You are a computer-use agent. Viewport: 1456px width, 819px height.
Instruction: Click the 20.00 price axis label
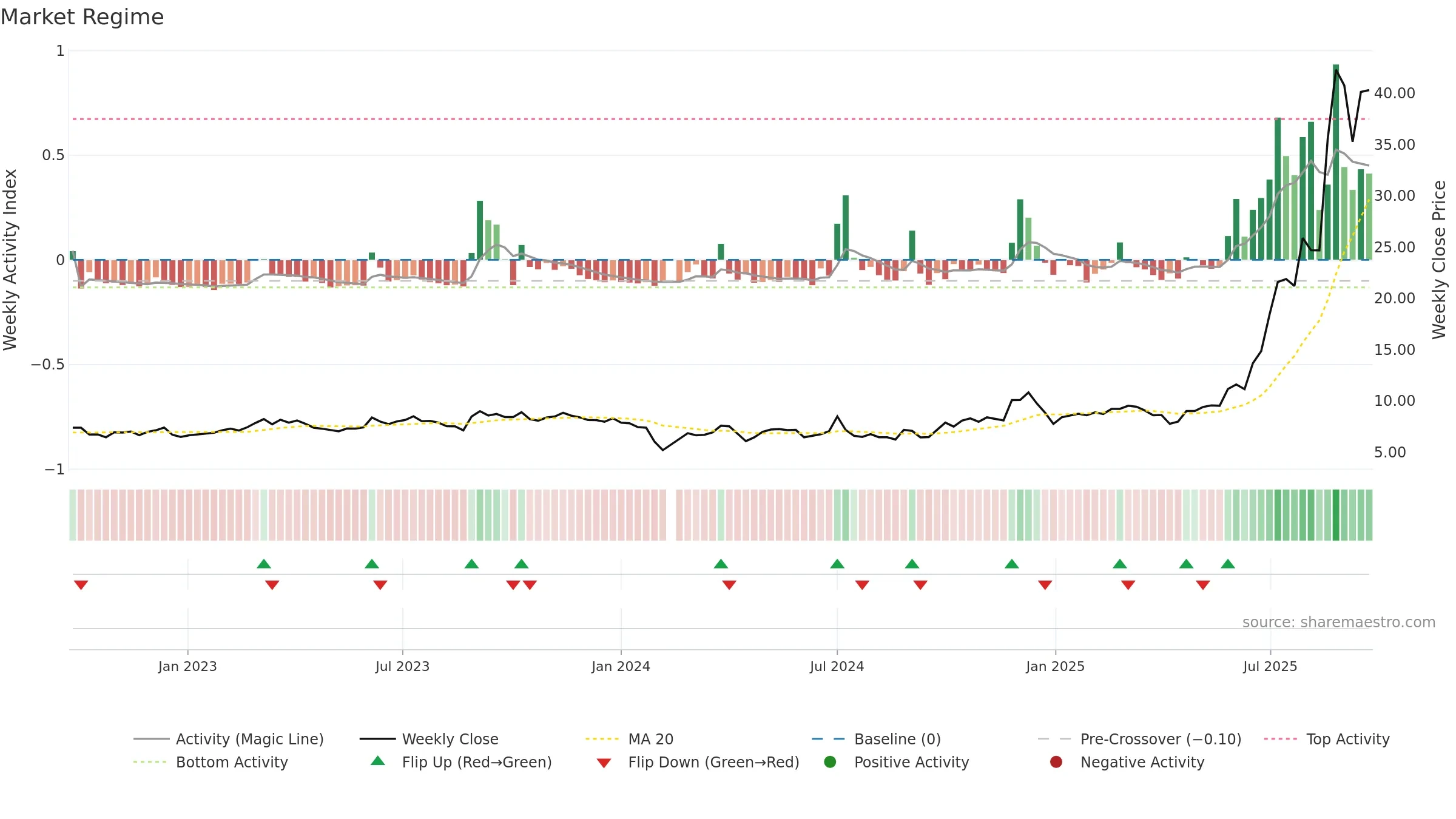click(x=1394, y=298)
